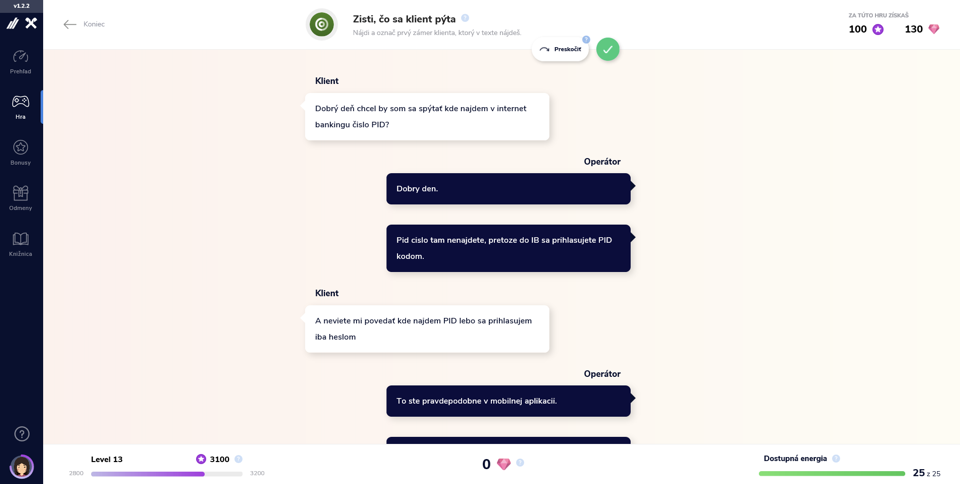
Task: Open the user avatar profile
Action: click(x=22, y=467)
